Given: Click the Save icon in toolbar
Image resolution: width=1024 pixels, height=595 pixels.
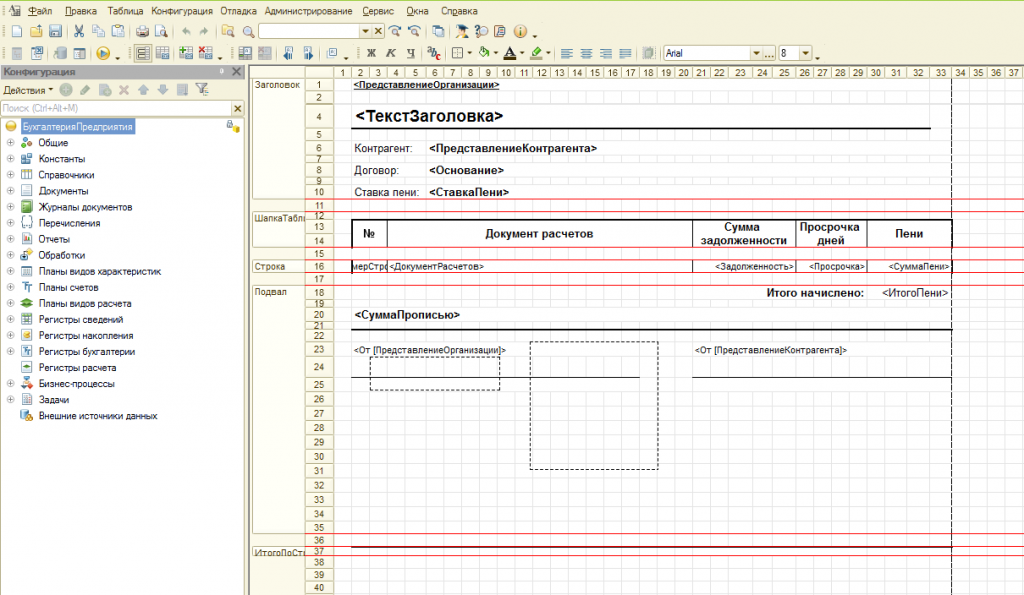Looking at the screenshot, I should coord(56,32).
